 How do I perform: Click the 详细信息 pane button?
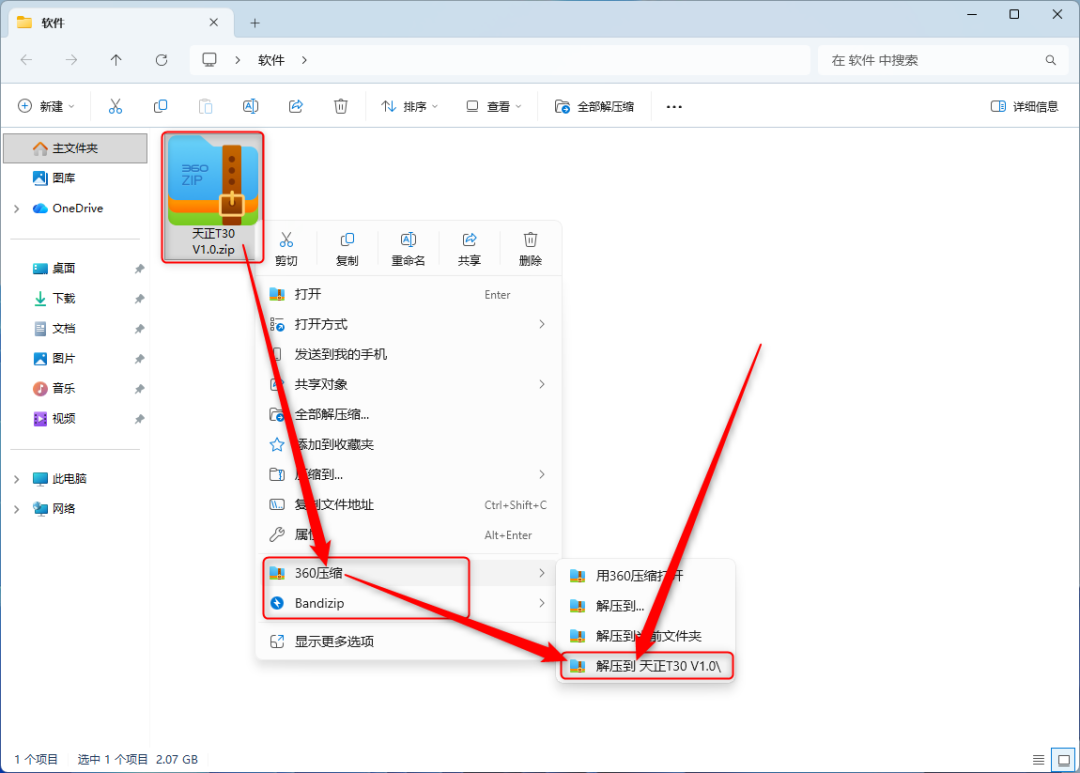tap(1024, 106)
